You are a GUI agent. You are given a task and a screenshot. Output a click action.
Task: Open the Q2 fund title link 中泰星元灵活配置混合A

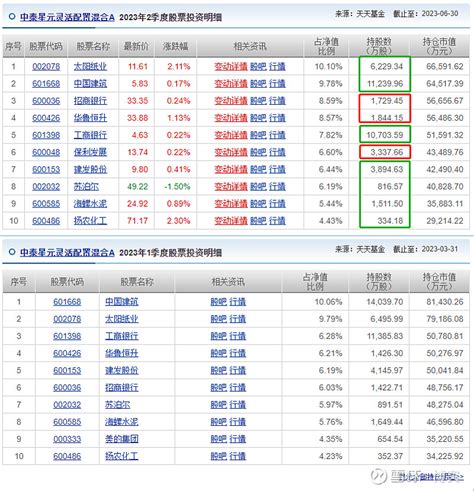click(67, 17)
